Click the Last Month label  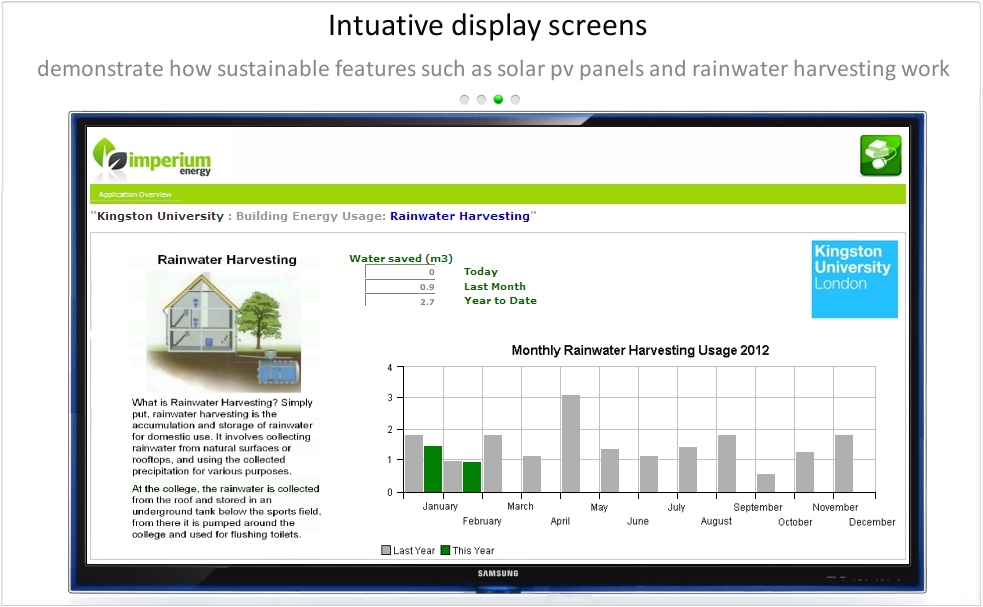point(495,287)
